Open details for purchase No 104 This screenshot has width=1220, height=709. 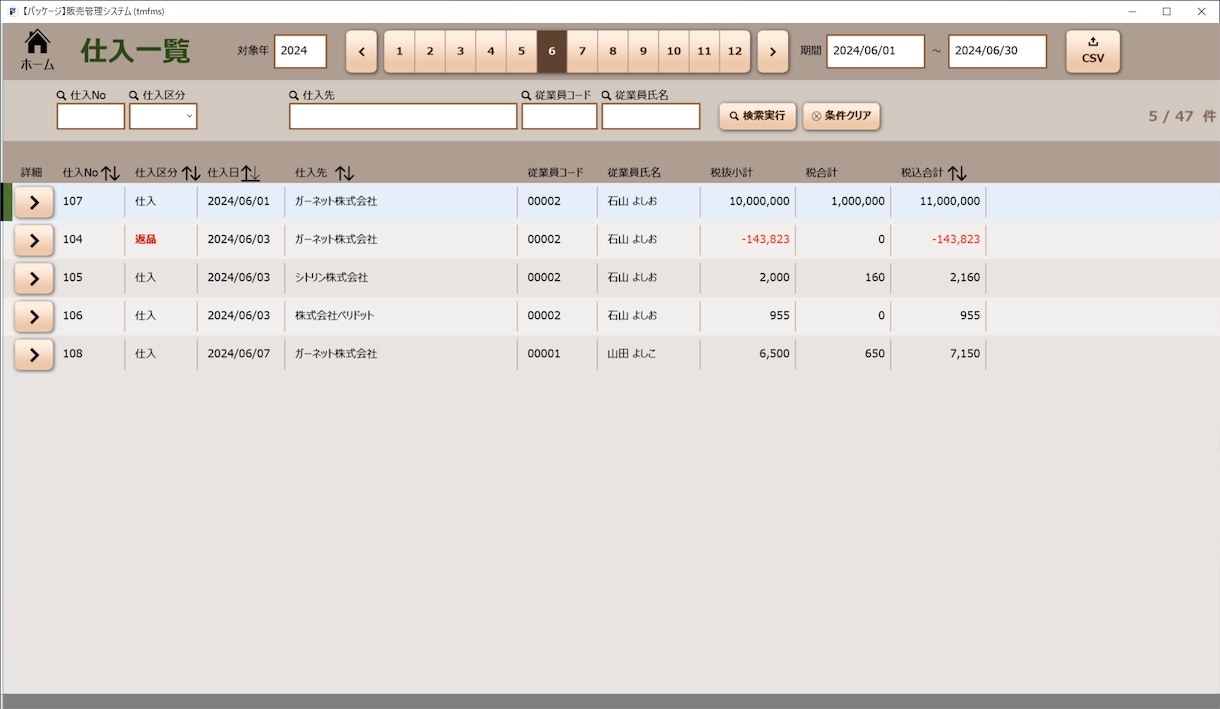point(34,240)
